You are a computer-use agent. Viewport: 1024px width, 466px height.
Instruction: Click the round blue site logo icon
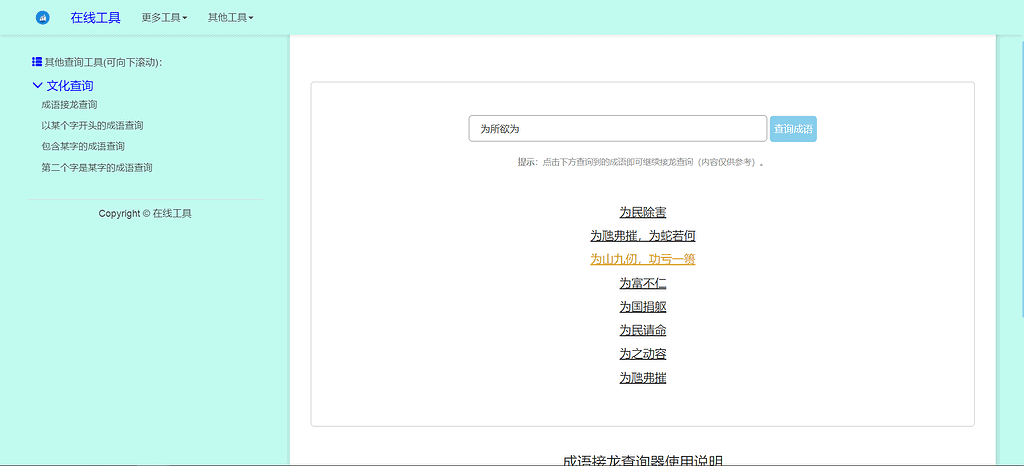[x=42, y=18]
